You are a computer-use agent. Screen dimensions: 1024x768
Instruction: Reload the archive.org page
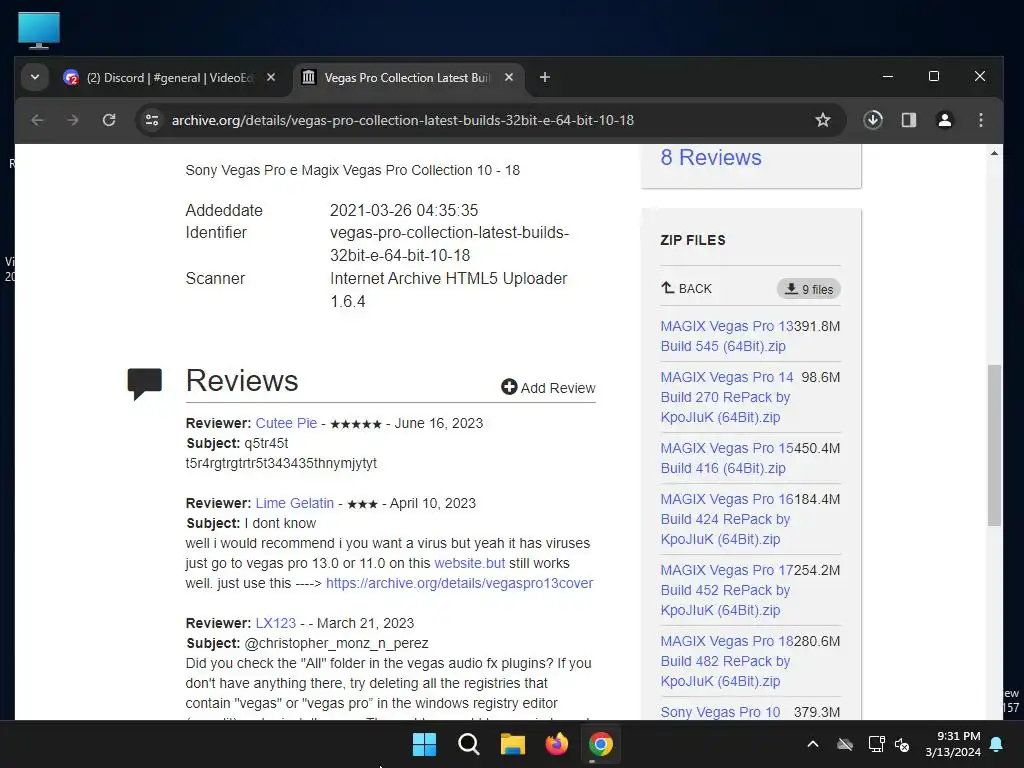point(109,120)
